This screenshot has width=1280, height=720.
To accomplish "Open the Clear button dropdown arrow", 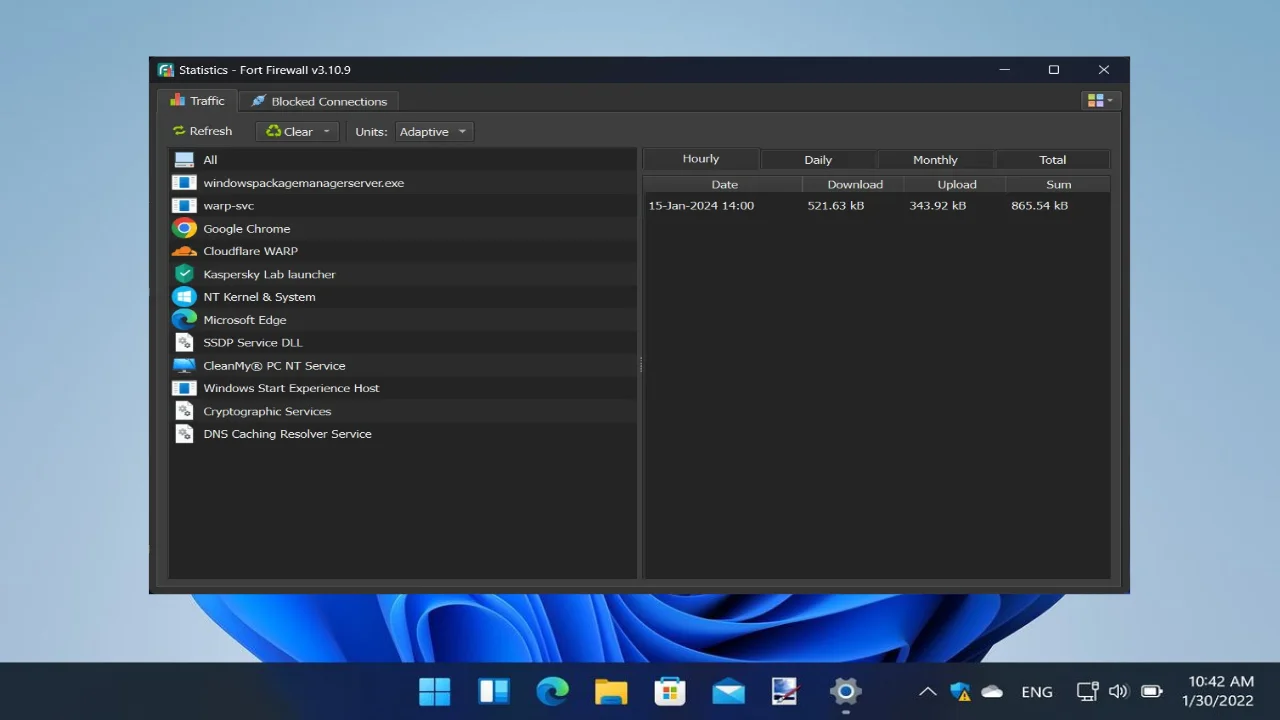I will pyautogui.click(x=326, y=132).
